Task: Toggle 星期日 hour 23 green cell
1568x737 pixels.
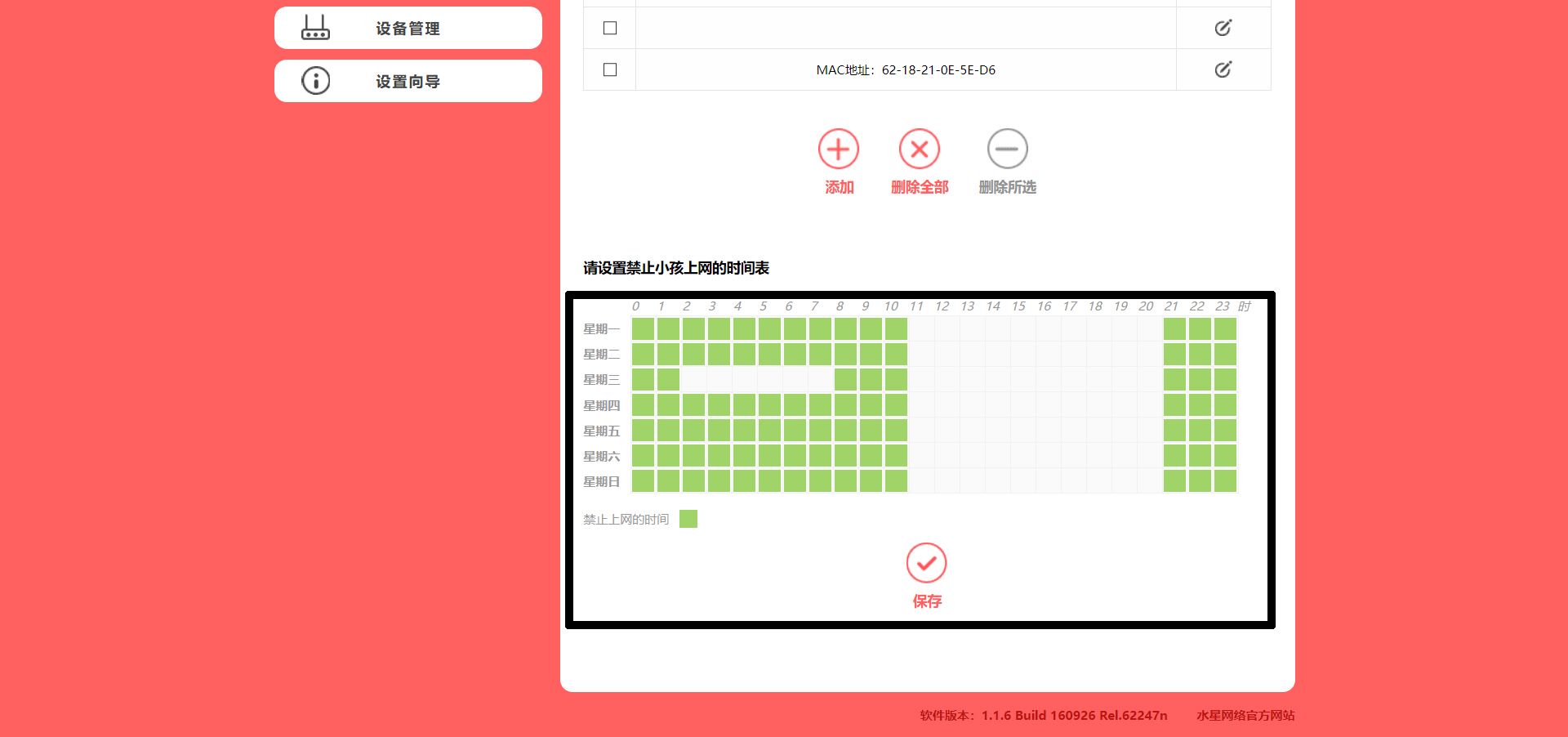Action: [x=1225, y=481]
